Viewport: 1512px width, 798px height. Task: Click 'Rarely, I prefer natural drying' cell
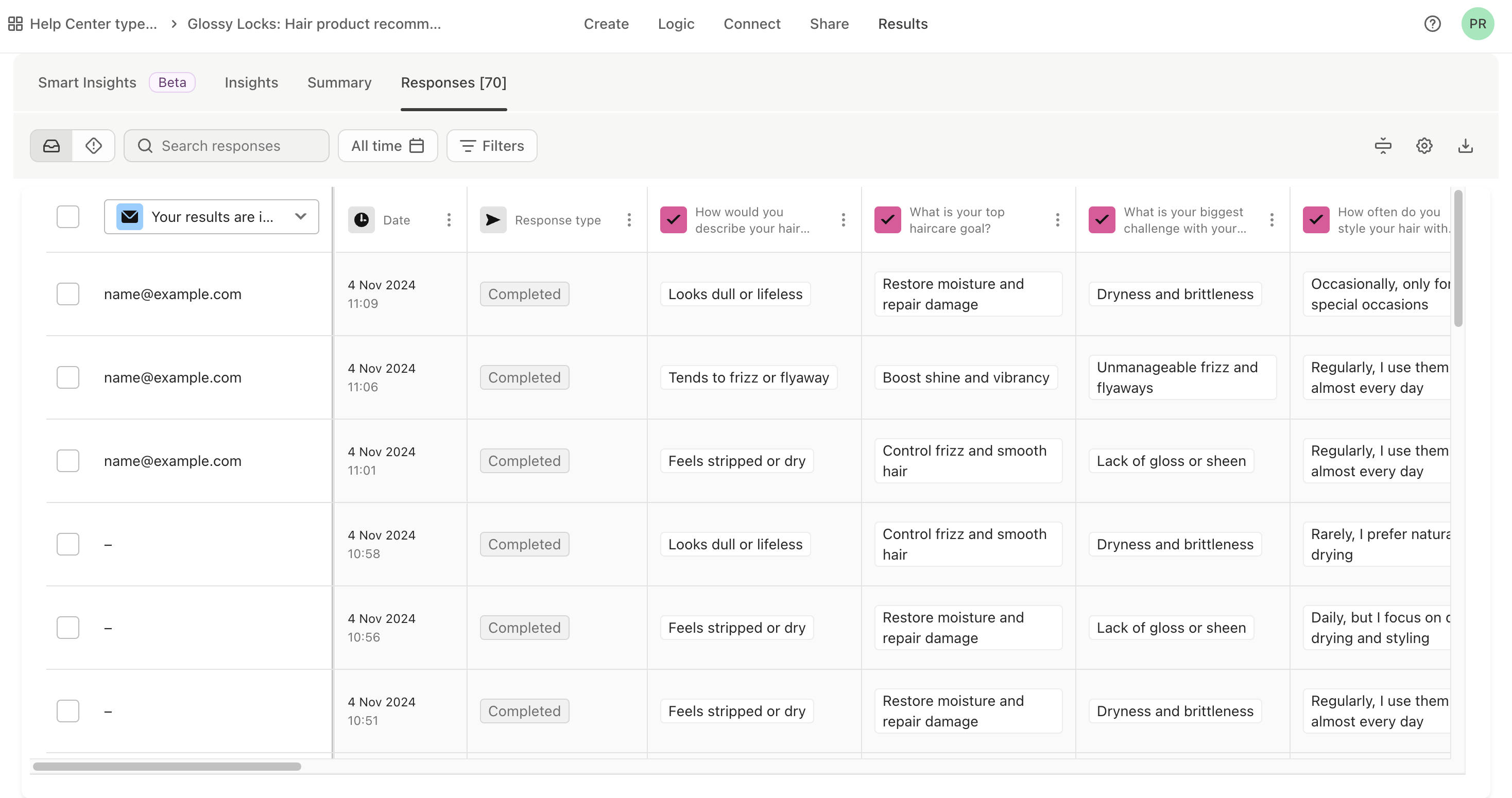coord(1377,544)
